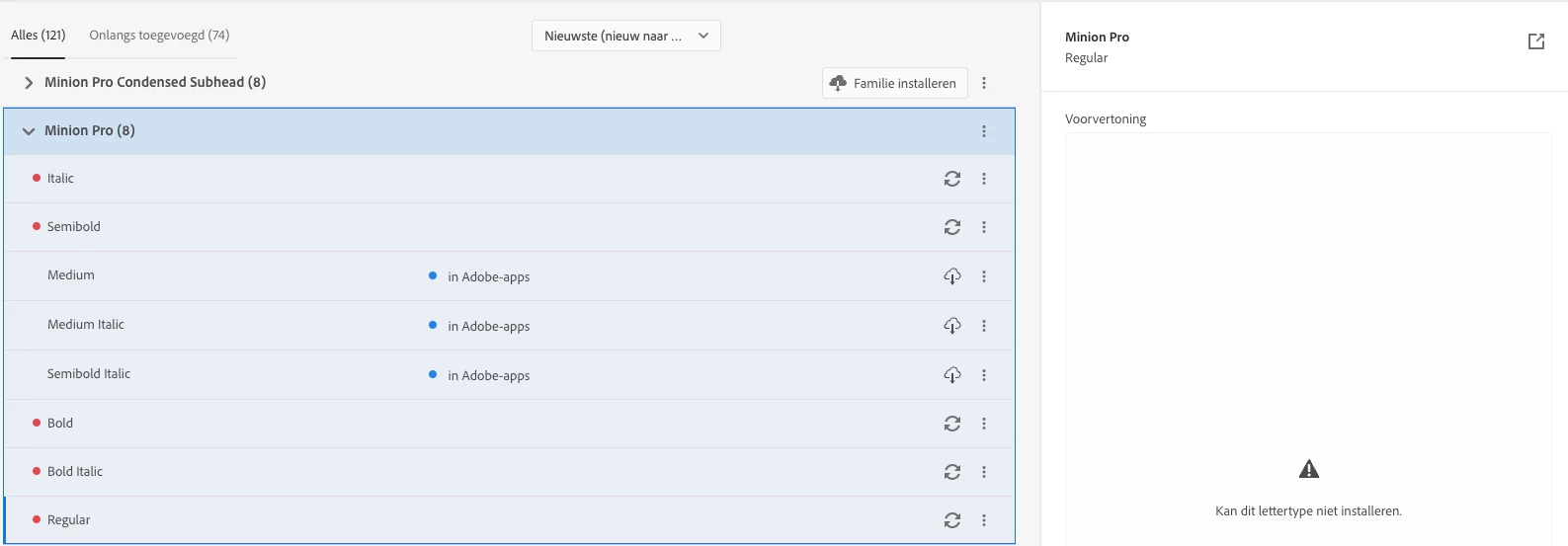1568x546 pixels.
Task: Switch to the Alles (121) tab
Action: (x=39, y=36)
